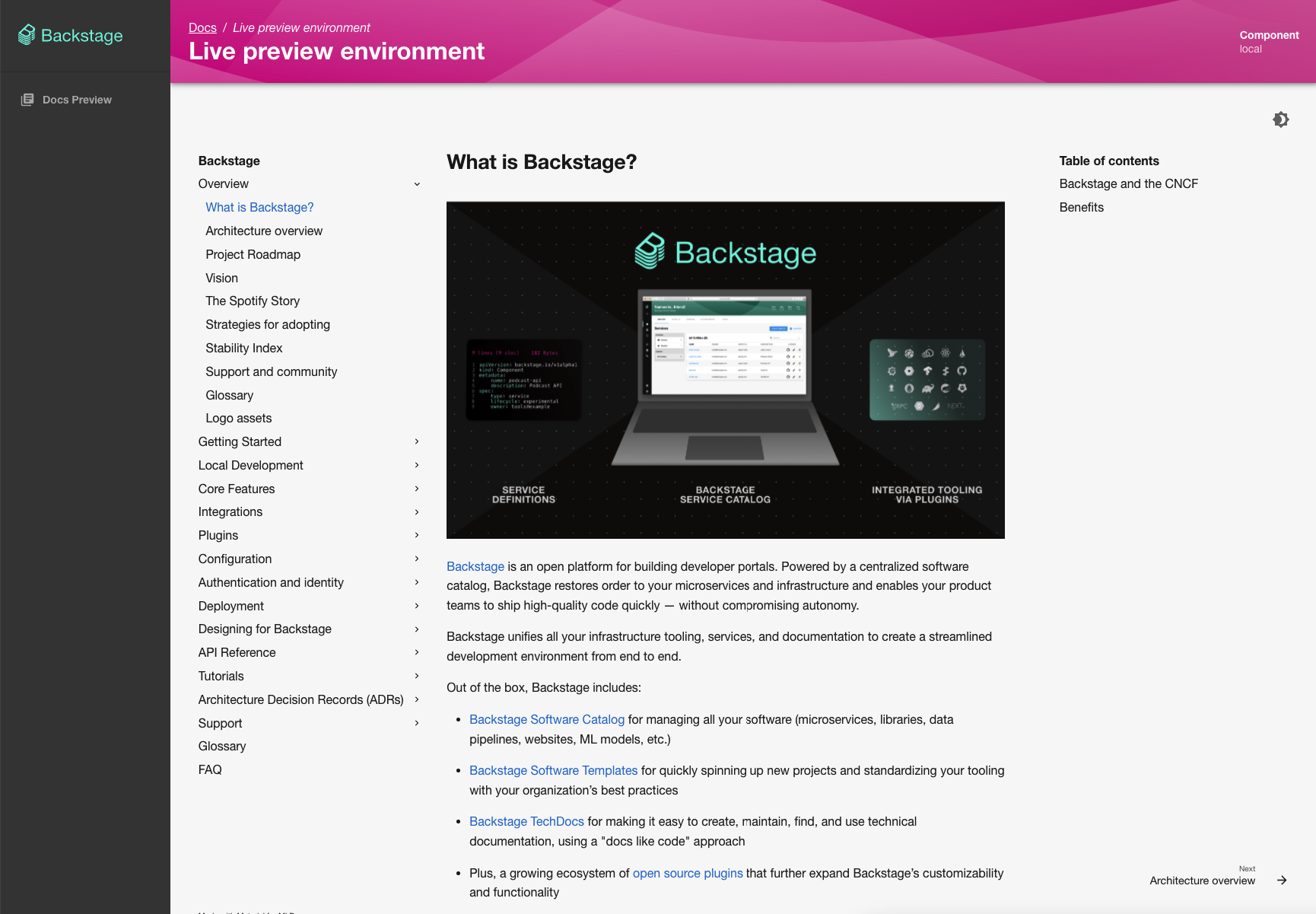Click the What is Backstage? heading

(x=542, y=162)
